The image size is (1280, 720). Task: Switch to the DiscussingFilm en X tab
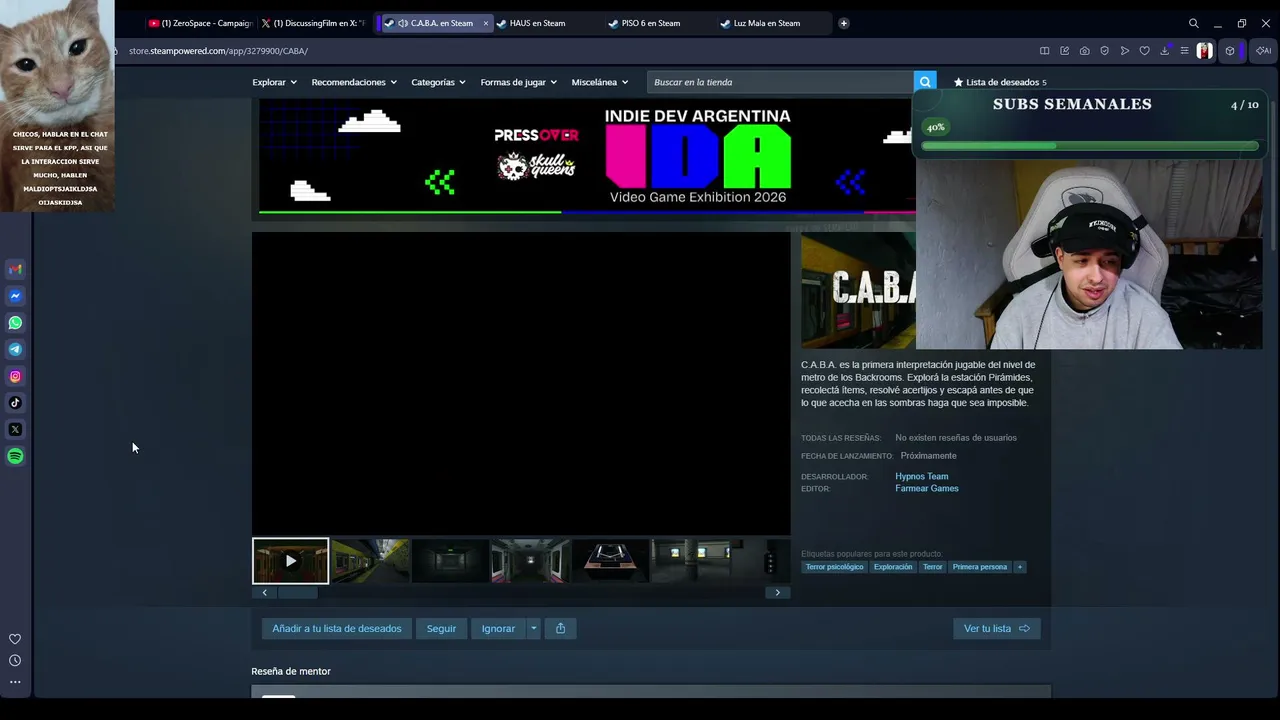pyautogui.click(x=313, y=23)
